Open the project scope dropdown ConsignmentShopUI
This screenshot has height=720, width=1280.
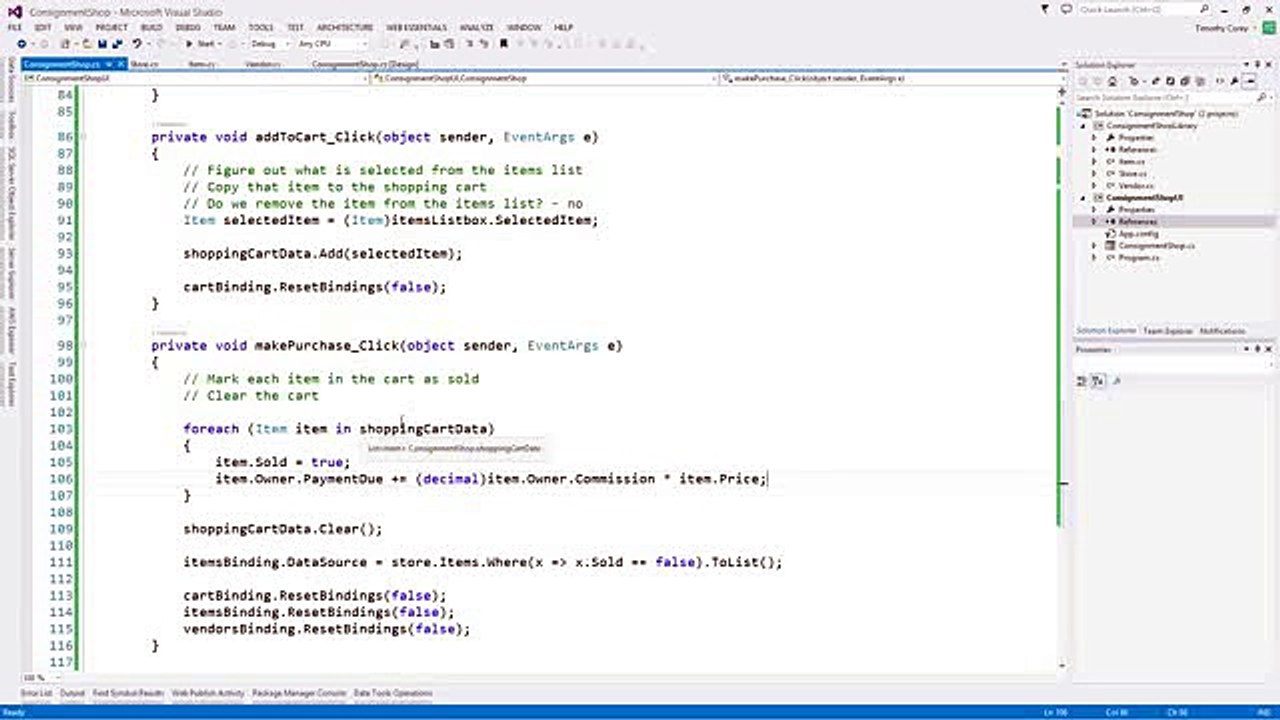(195, 77)
